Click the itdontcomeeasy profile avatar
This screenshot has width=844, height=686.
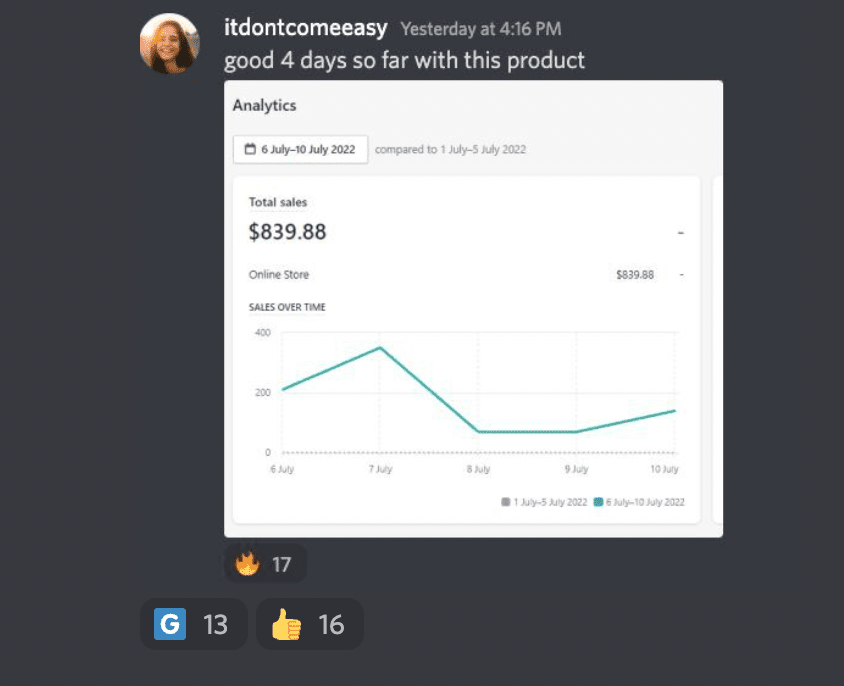(x=170, y=44)
